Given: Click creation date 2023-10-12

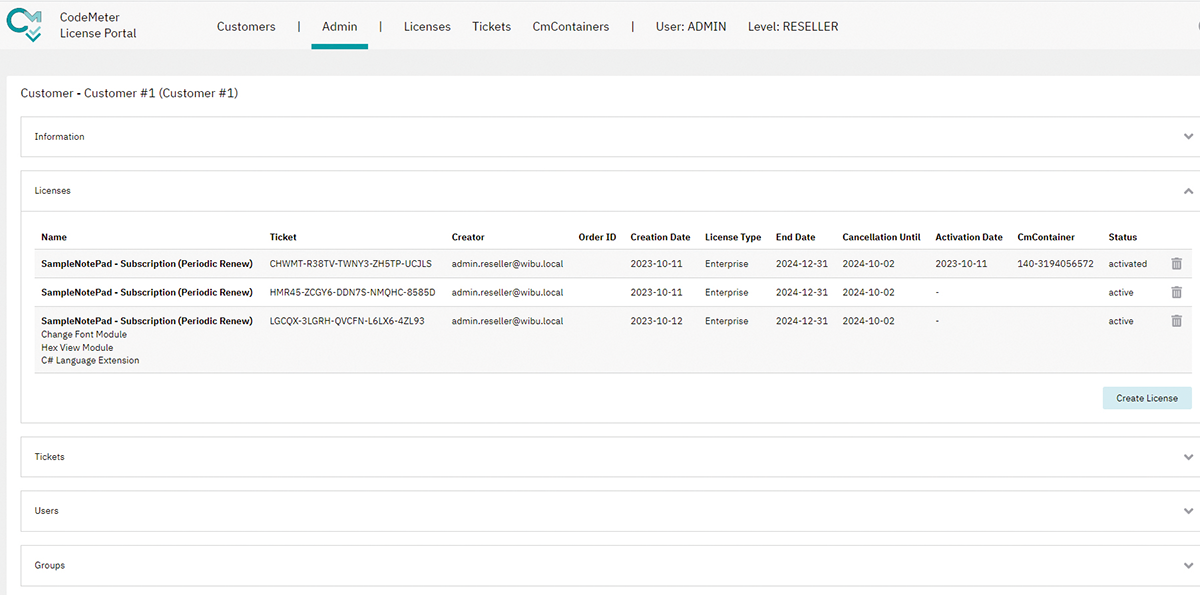Looking at the screenshot, I should [656, 321].
